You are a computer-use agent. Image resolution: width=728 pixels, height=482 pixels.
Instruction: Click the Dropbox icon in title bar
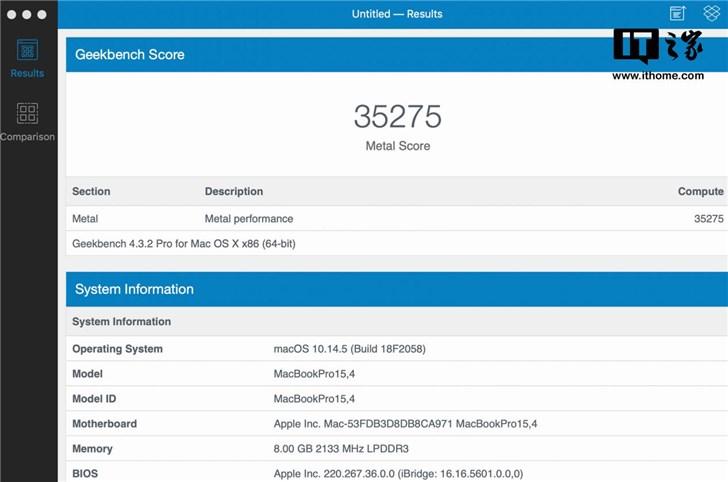point(712,13)
